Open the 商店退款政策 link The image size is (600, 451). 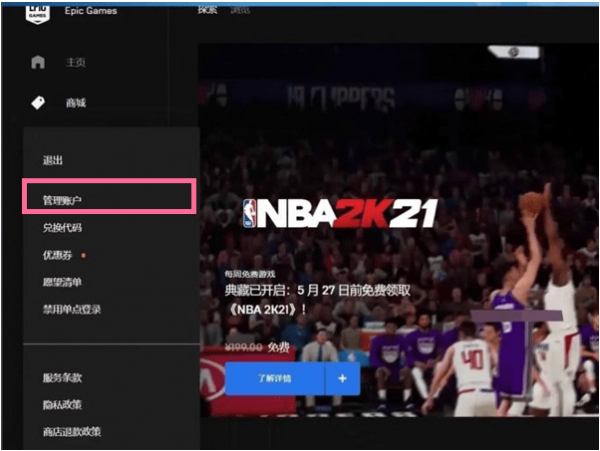coord(72,431)
